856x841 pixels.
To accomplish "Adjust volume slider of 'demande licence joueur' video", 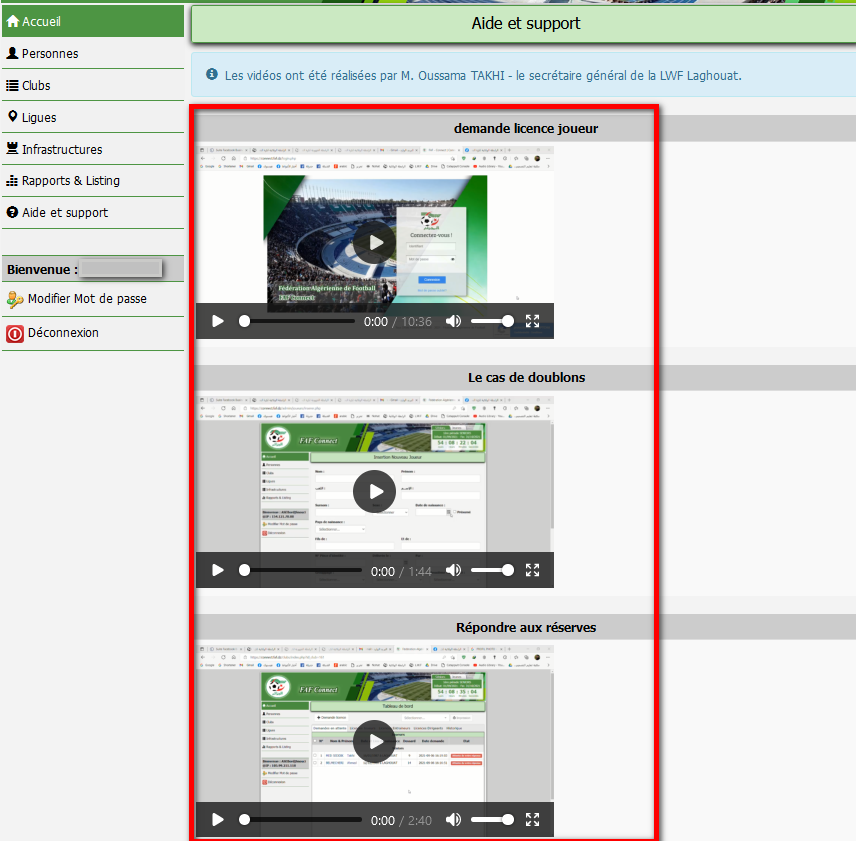I will pos(492,321).
